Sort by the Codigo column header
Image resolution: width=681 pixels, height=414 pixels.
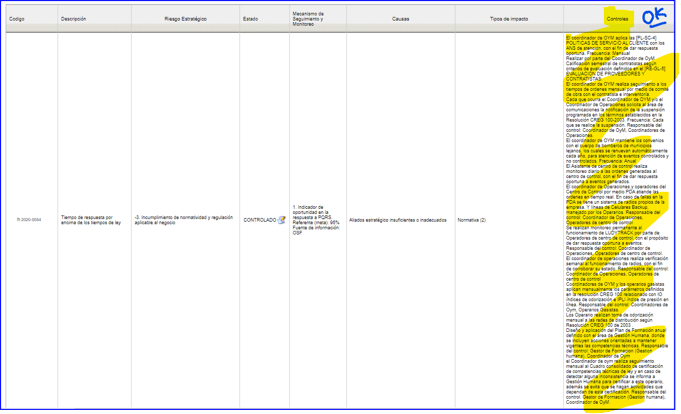[17, 19]
